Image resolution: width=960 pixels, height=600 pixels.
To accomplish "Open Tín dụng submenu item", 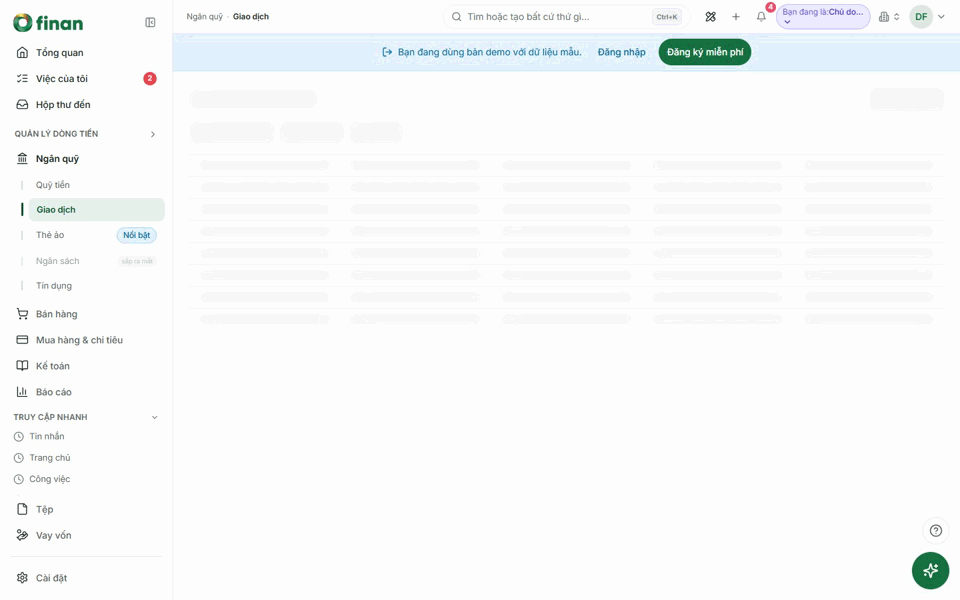I will 54,286.
